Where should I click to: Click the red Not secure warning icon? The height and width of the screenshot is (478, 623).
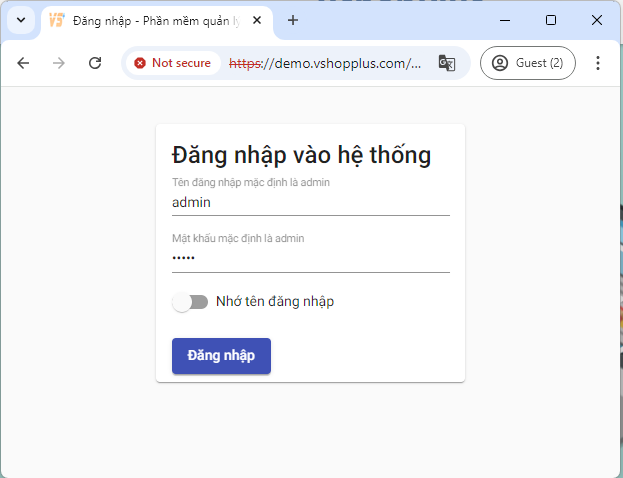point(139,63)
